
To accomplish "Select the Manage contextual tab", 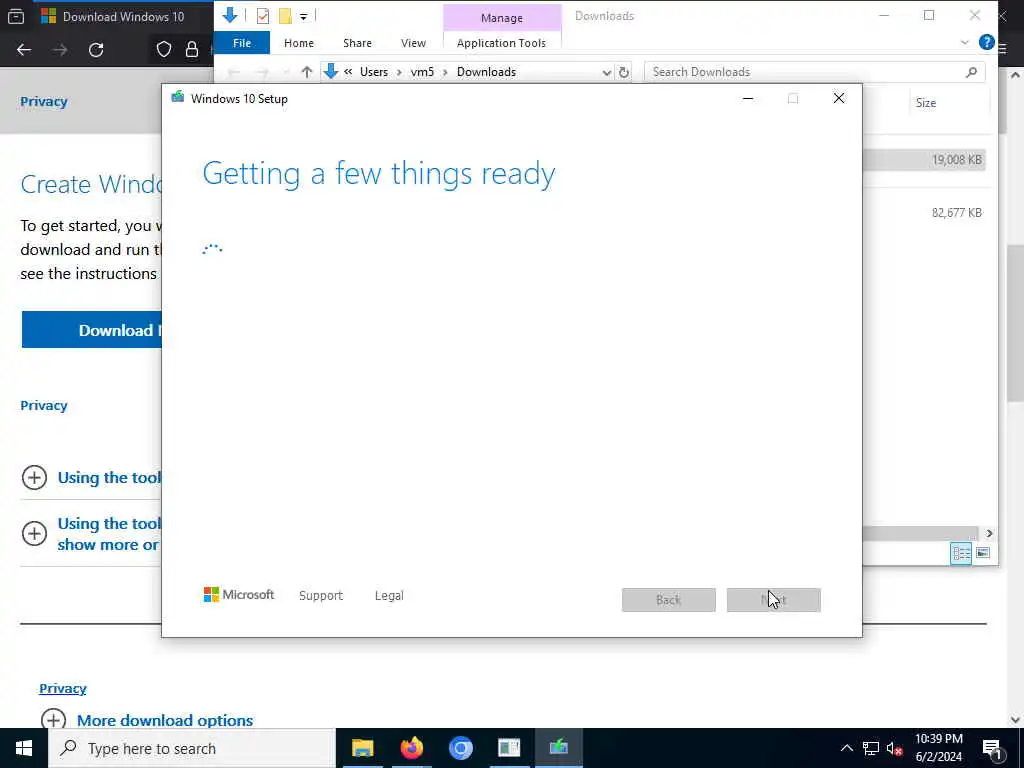I will coord(502,18).
